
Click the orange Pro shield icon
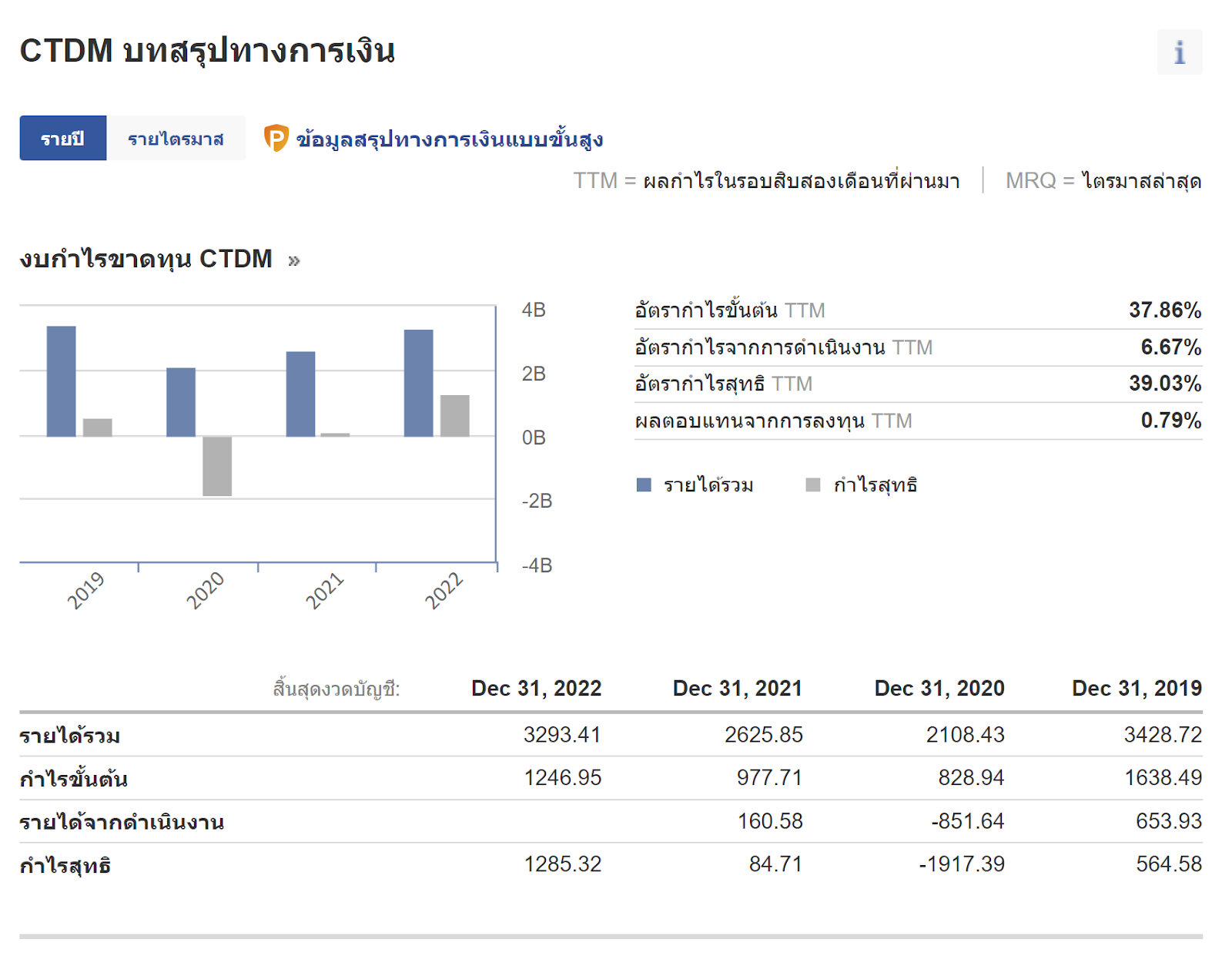[x=276, y=139]
